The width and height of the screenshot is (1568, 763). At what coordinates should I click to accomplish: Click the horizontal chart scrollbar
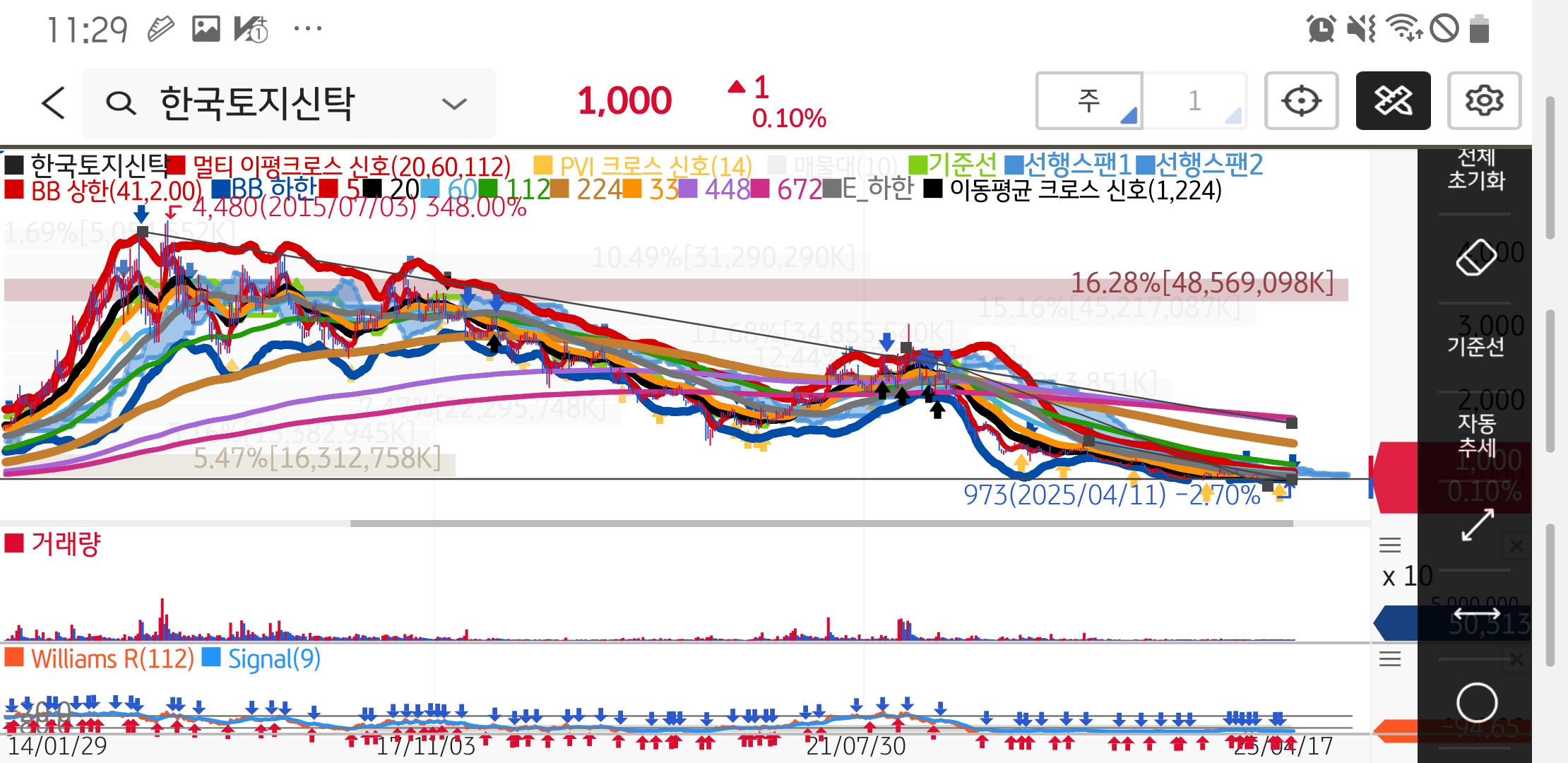[821, 524]
